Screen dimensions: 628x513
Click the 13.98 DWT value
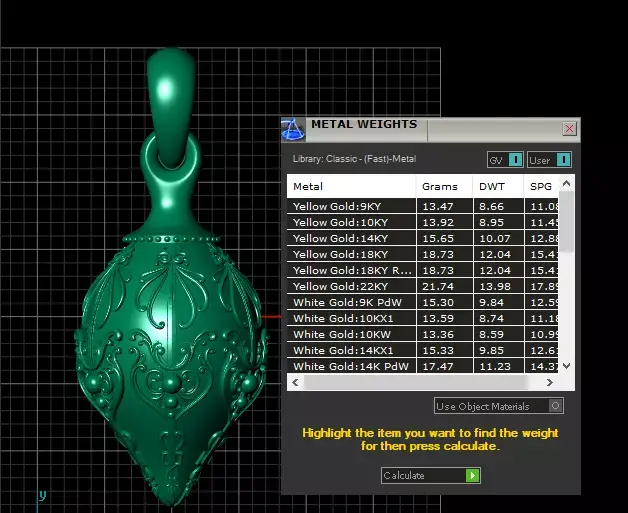[495, 287]
